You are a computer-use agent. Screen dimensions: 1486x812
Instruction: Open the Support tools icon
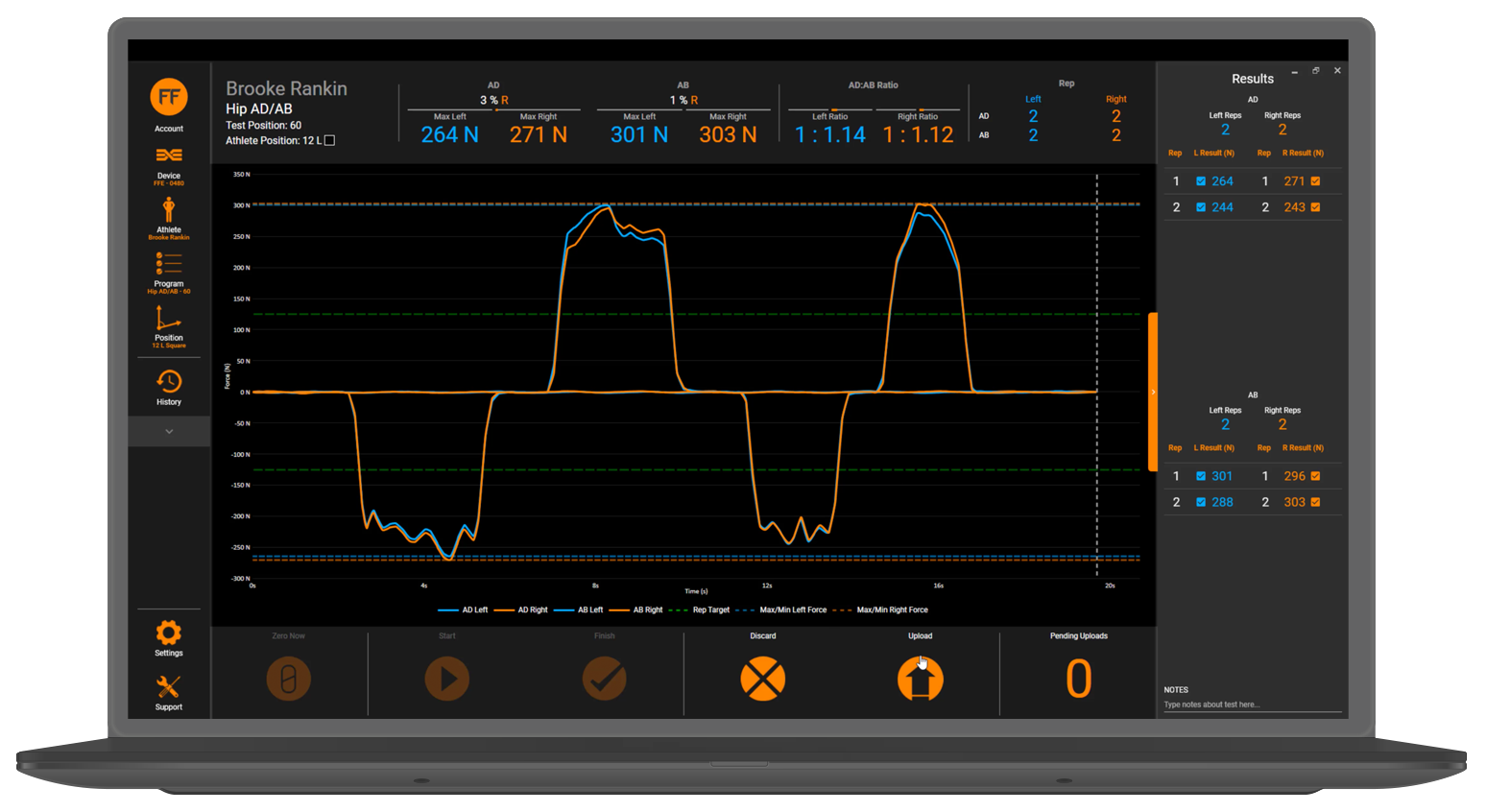(169, 686)
